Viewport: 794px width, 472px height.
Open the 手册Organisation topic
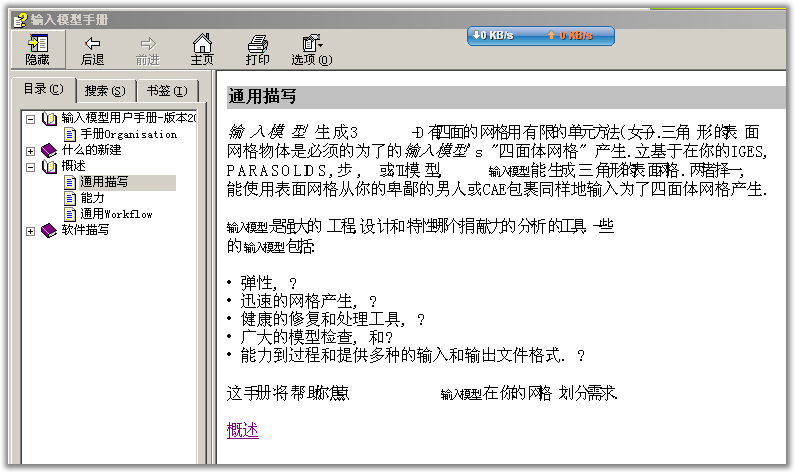[x=129, y=134]
